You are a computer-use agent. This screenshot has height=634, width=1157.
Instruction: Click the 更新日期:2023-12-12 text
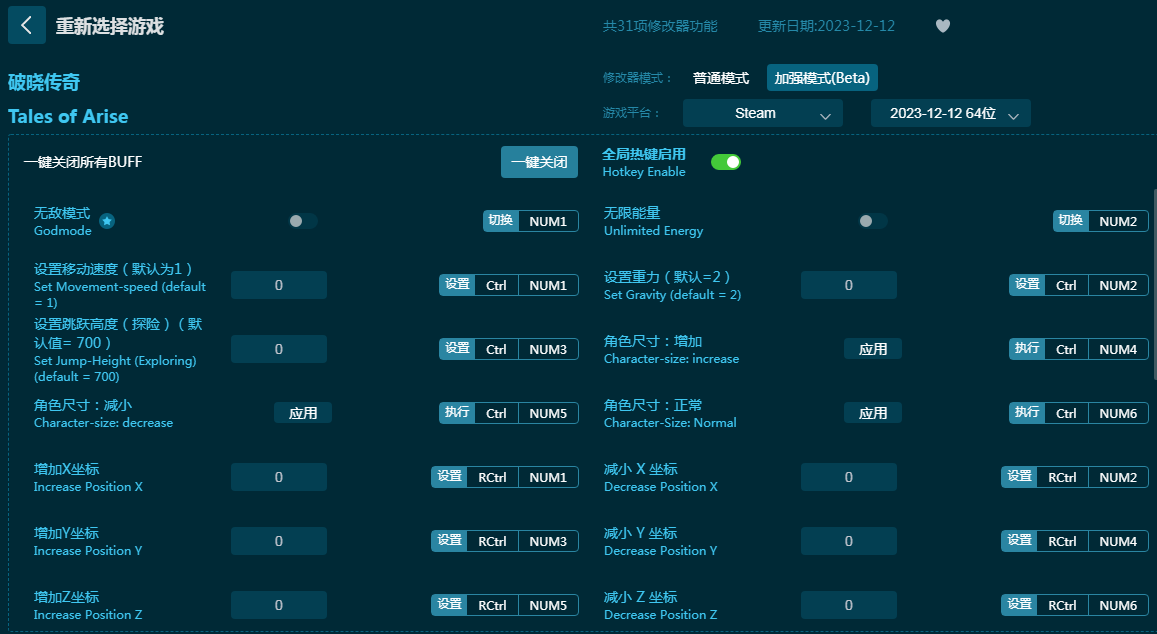[826, 26]
